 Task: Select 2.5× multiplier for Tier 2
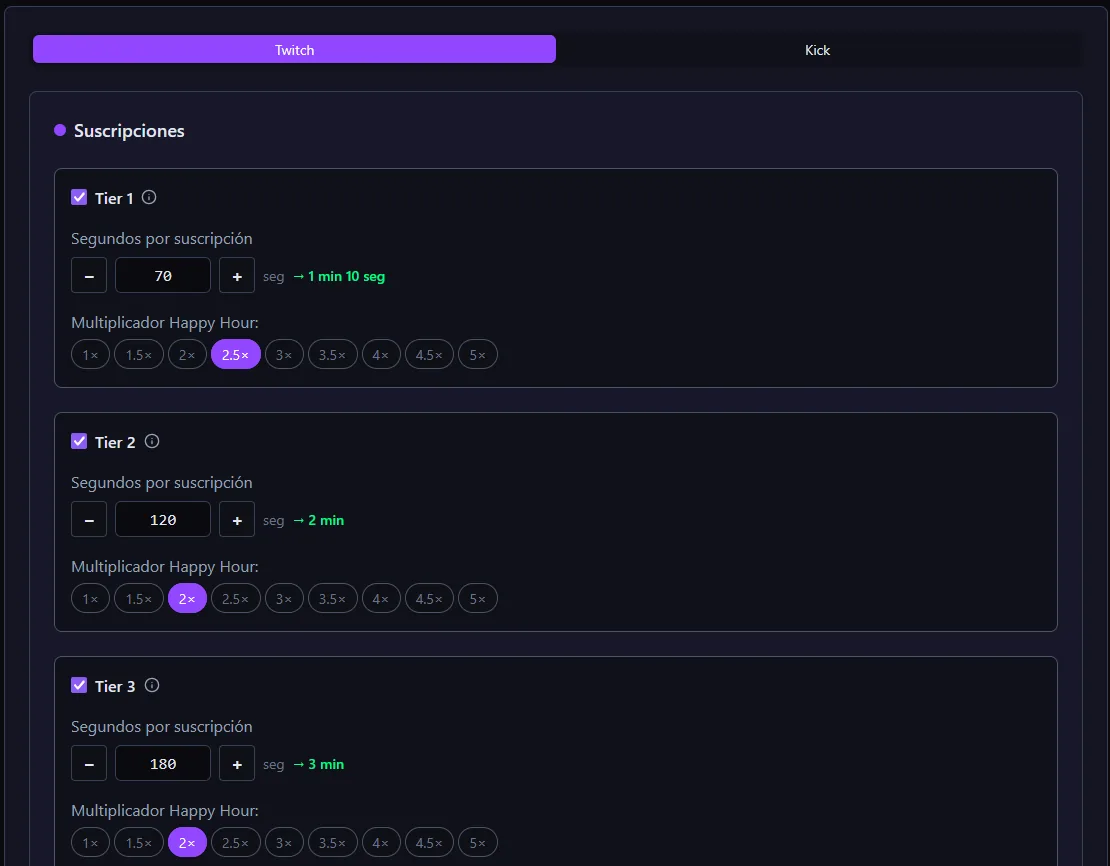click(x=236, y=599)
